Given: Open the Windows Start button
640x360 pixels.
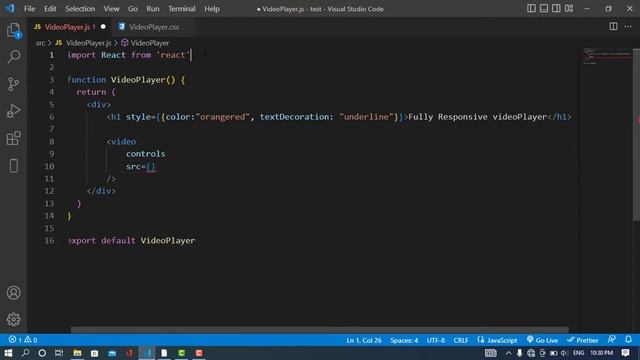Looking at the screenshot, I should 8,353.
